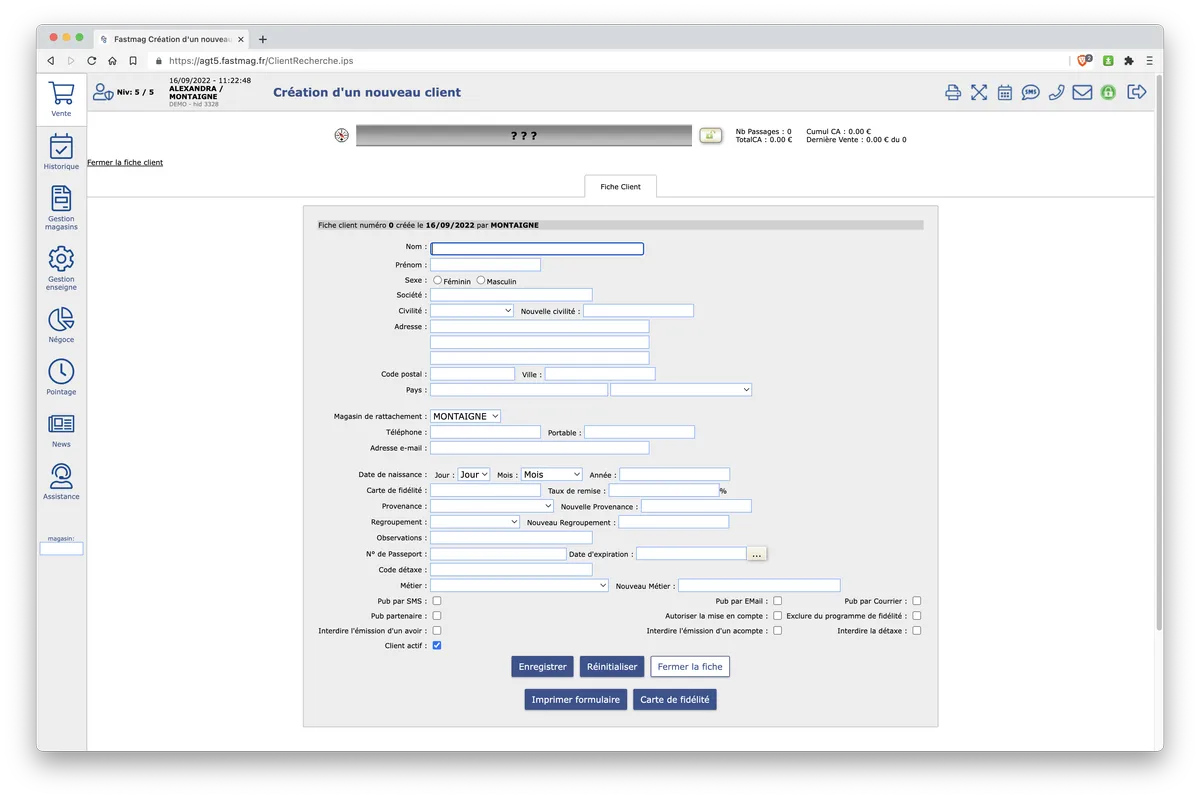Viewport: 1200px width, 799px height.
Task: Click the compass icon left of ??? bar
Action: tap(341, 136)
